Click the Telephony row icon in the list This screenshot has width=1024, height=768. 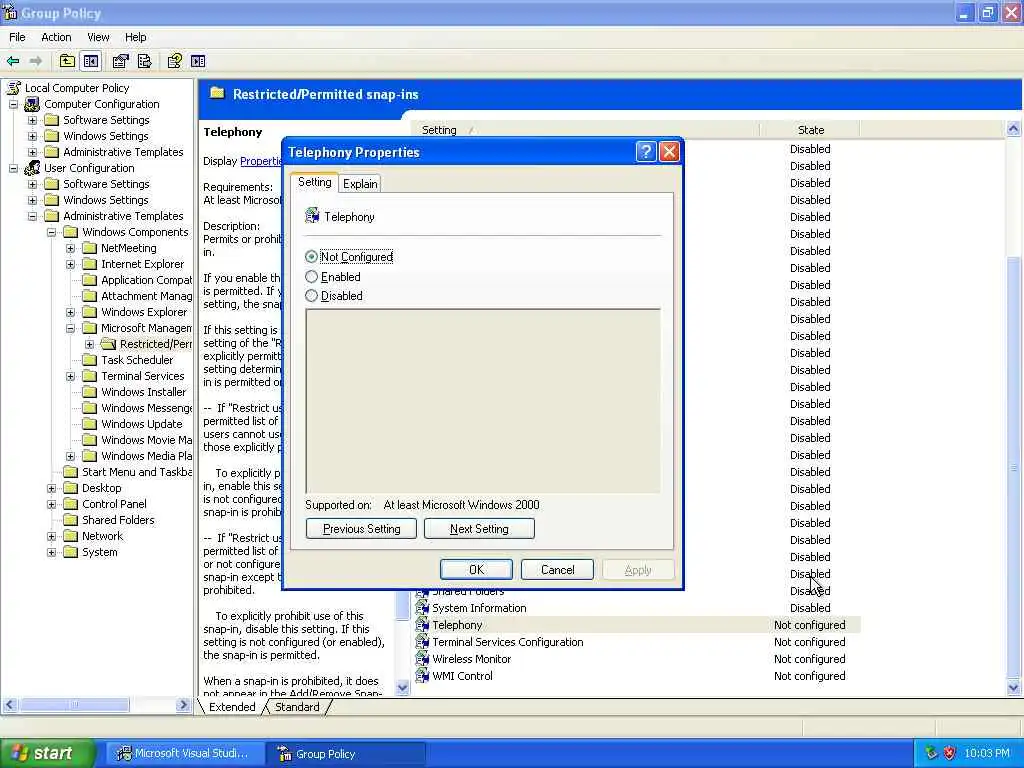point(423,625)
